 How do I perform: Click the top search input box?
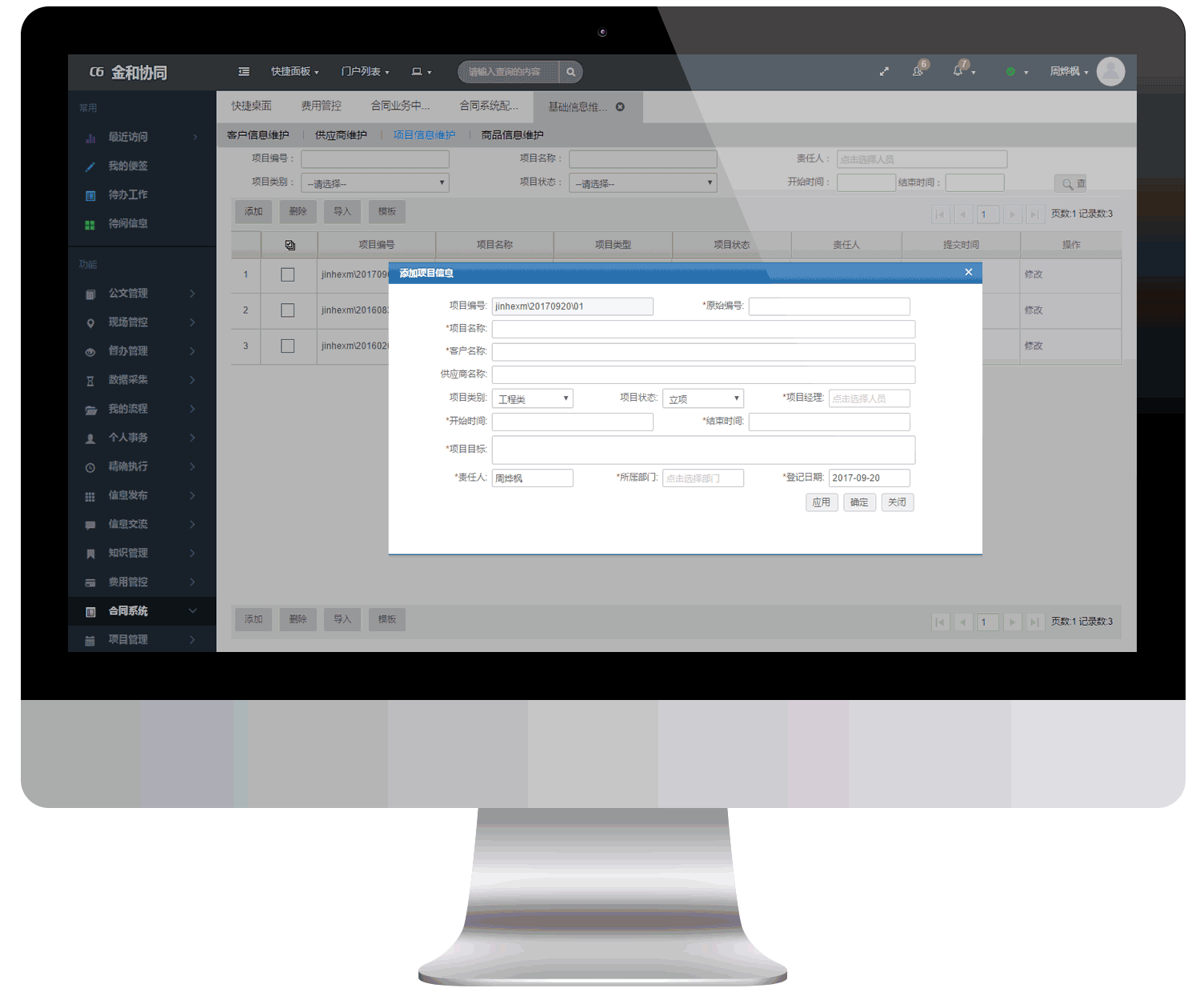coord(510,72)
